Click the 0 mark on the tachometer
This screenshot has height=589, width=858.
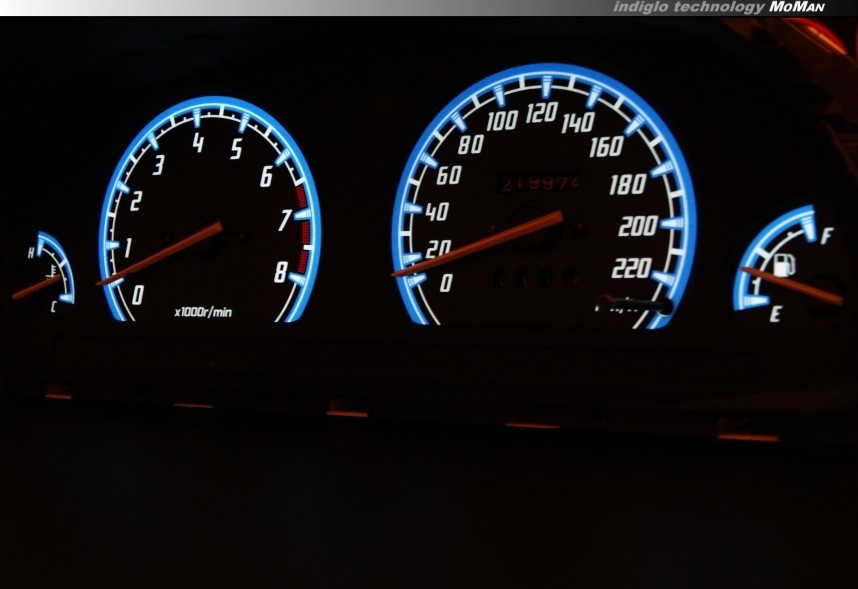coord(137,294)
